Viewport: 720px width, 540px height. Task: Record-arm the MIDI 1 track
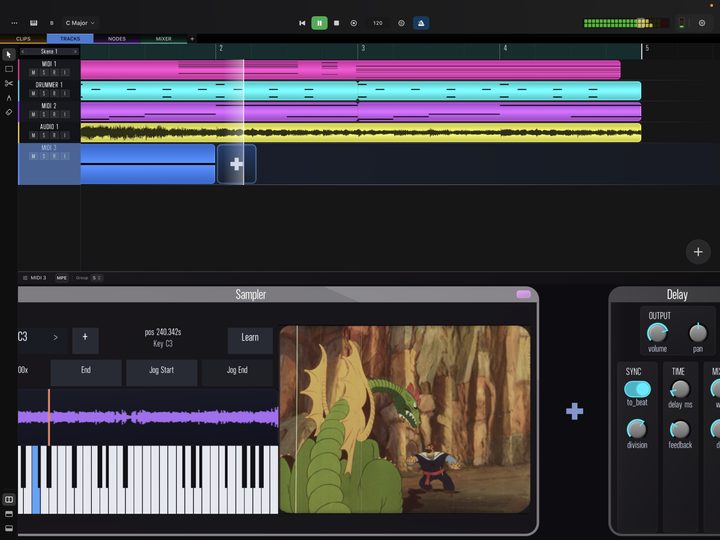(x=54, y=73)
